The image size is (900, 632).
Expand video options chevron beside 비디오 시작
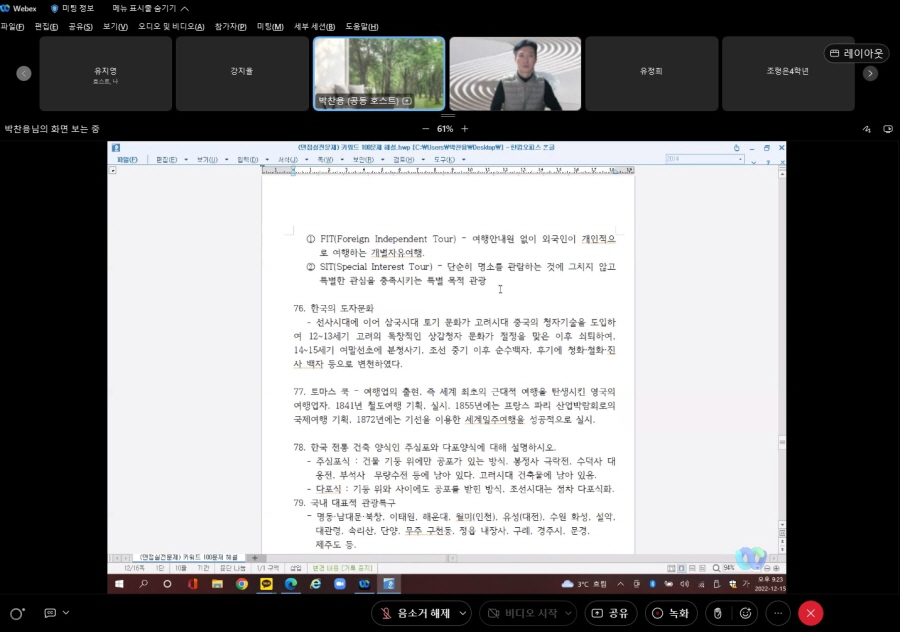coord(566,613)
